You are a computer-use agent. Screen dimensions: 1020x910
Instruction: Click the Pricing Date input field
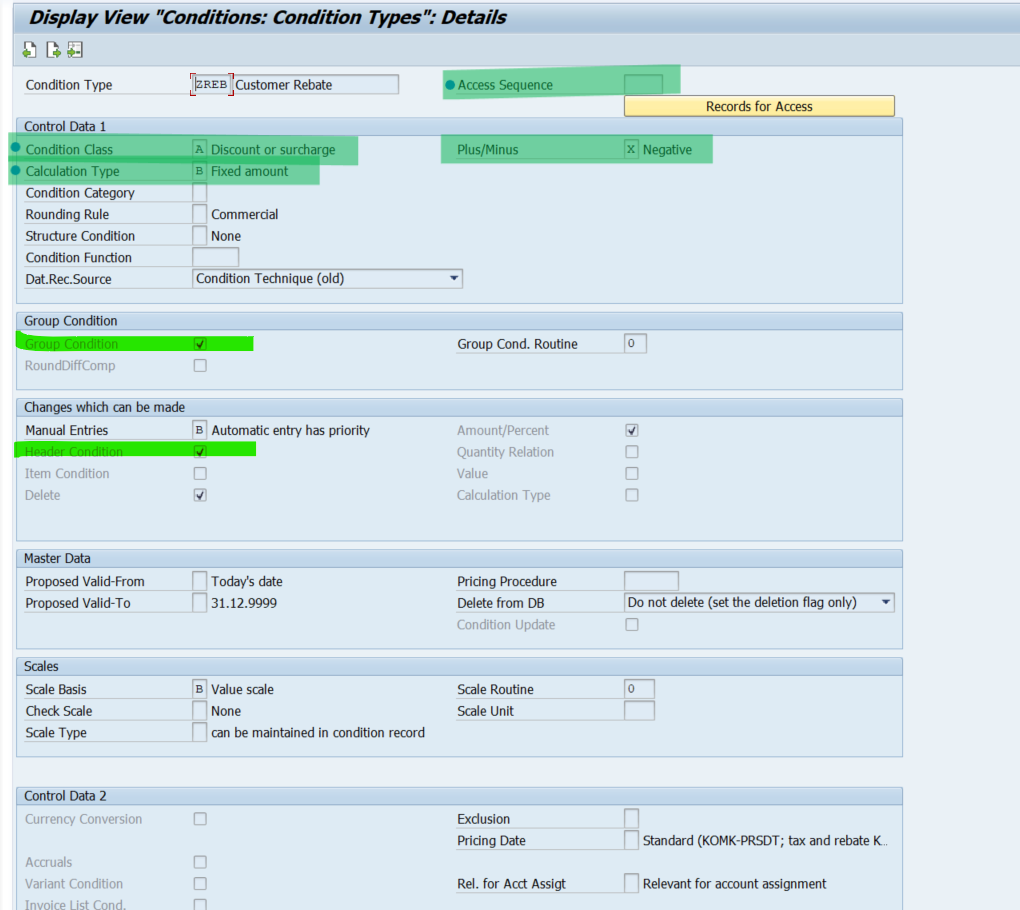[631, 840]
